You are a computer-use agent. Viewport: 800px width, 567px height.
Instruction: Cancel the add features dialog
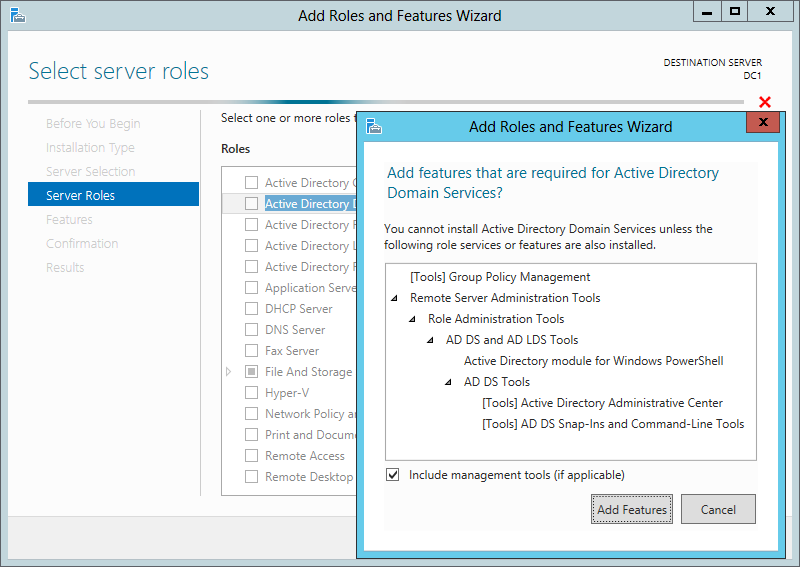(x=718, y=509)
